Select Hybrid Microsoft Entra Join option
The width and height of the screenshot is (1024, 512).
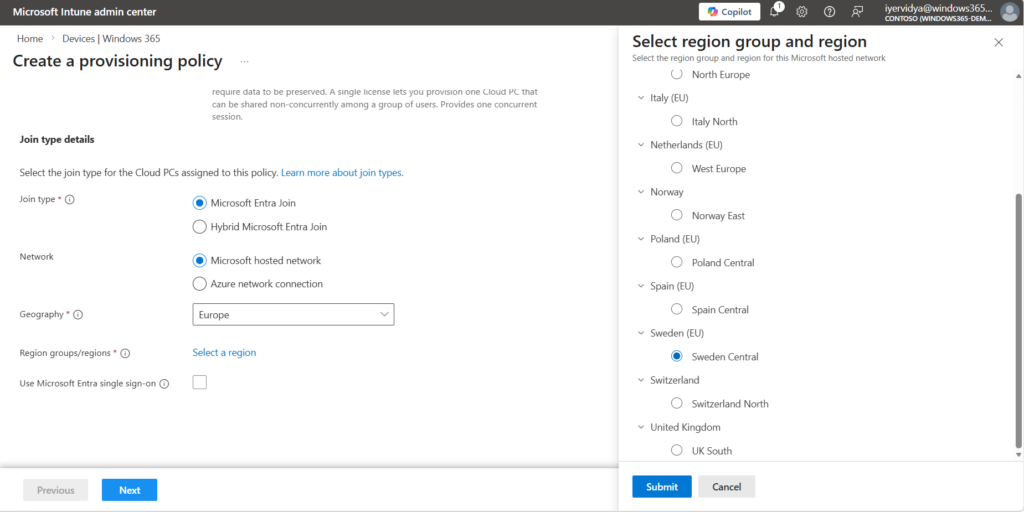click(x=199, y=227)
